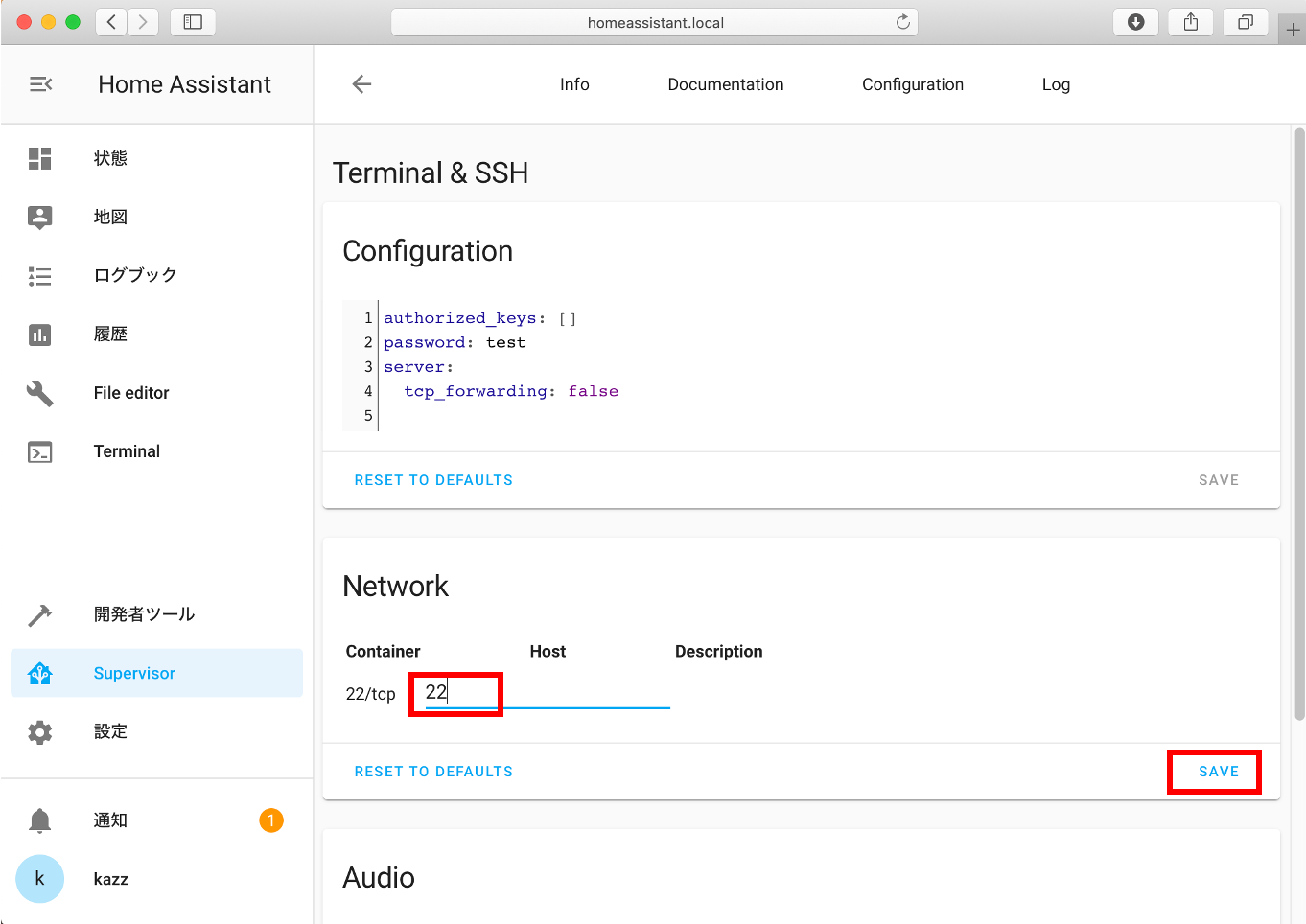This screenshot has height=924, width=1306.
Task: Switch to the Log tab
Action: [1056, 84]
